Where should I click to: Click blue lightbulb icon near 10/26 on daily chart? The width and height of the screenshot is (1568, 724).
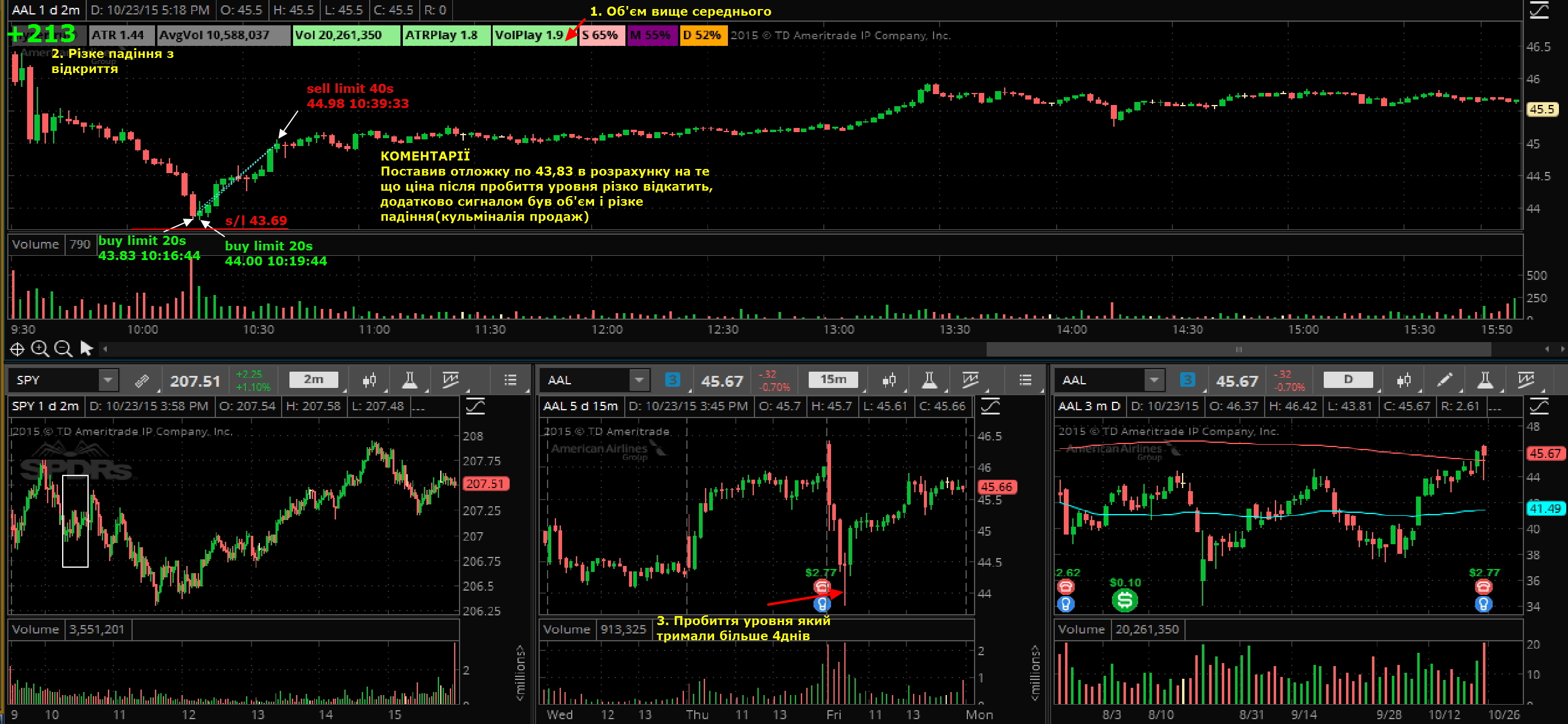point(1484,604)
